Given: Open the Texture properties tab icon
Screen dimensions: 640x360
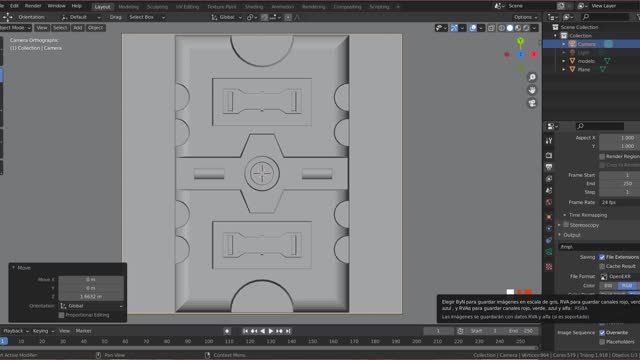Looking at the screenshot, I should click(549, 267).
